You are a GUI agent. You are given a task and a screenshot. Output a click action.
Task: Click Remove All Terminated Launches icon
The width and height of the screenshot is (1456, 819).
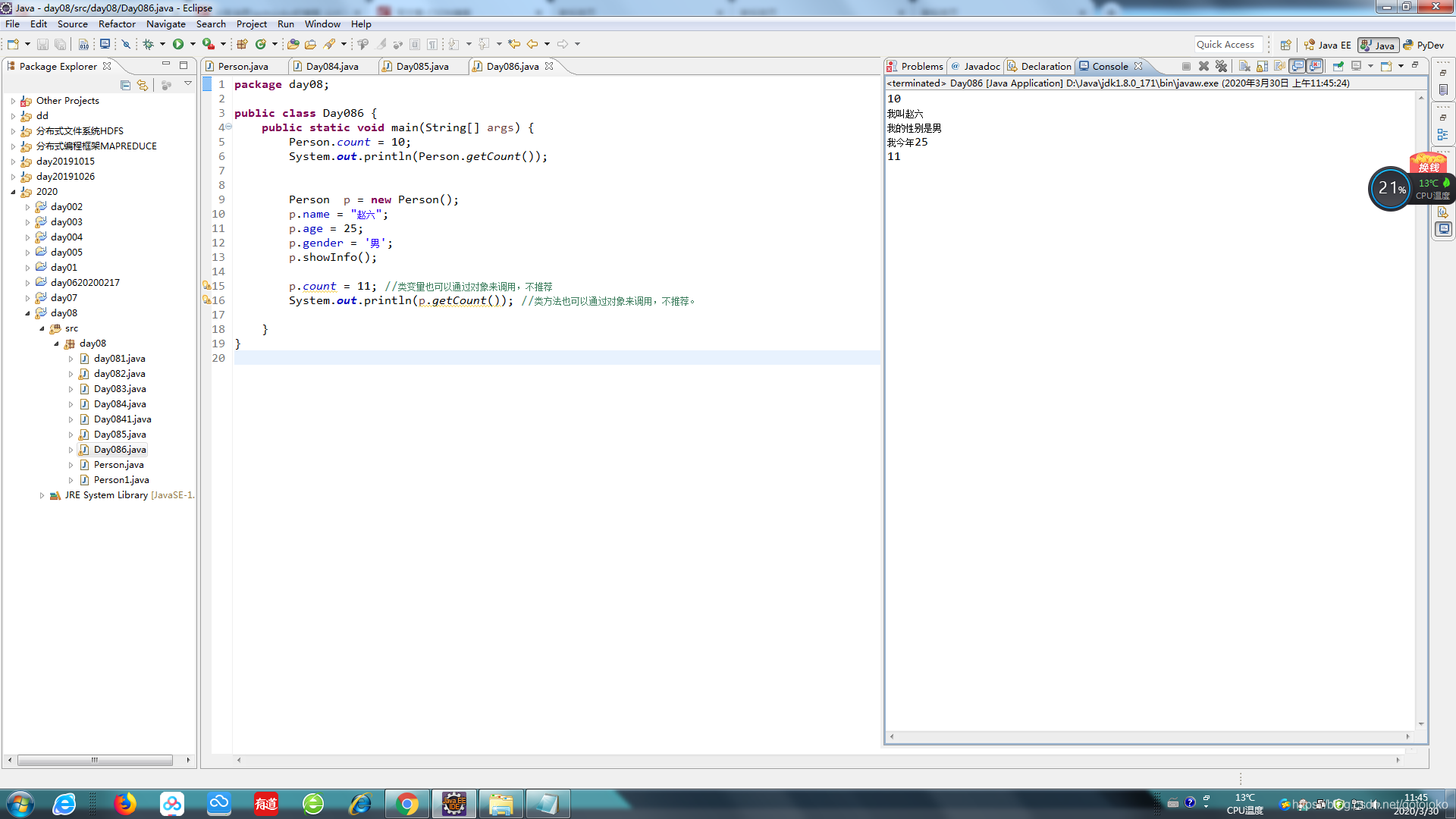pos(1221,66)
